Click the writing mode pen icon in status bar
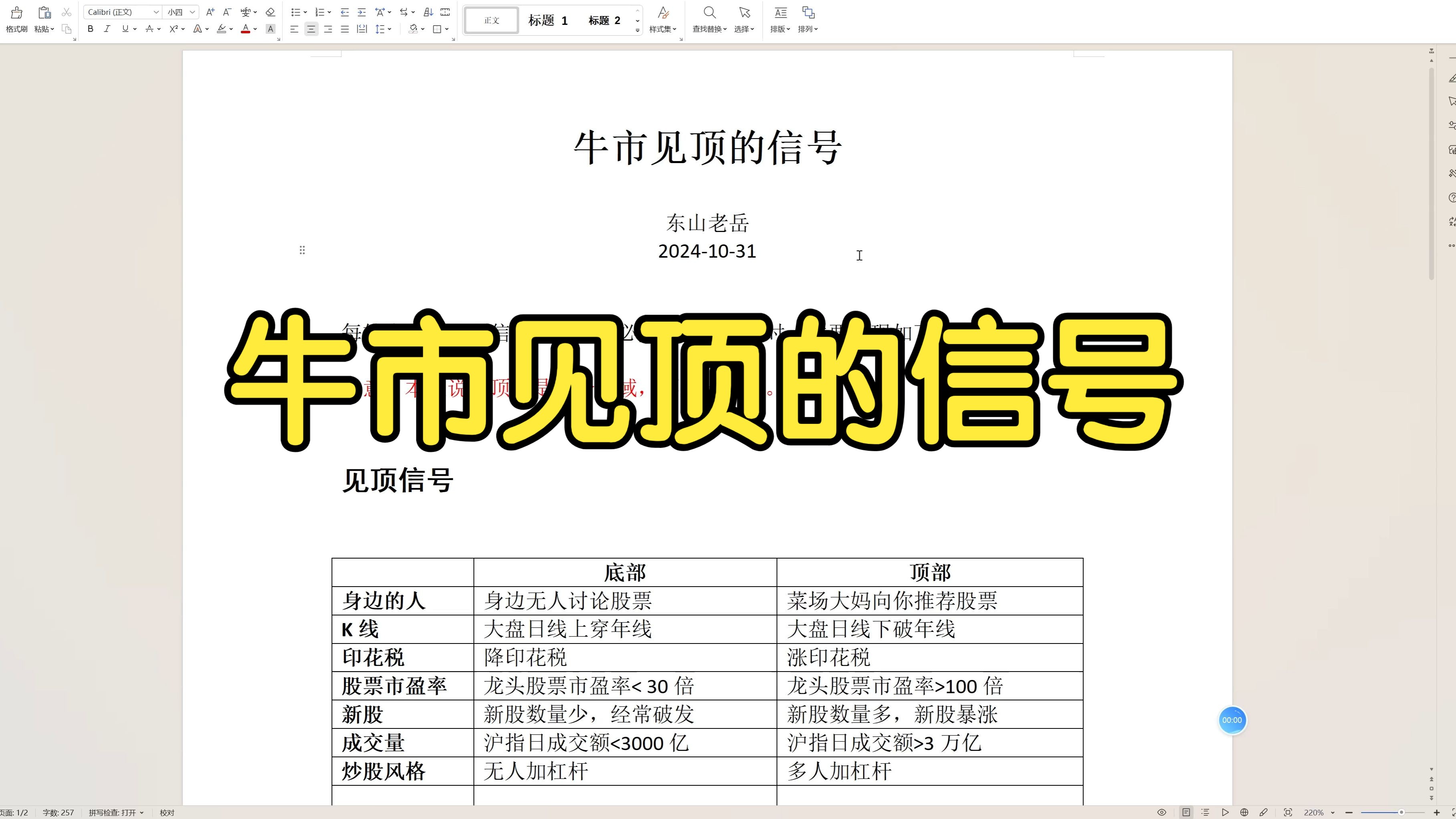The height and width of the screenshot is (819, 1456). [x=1263, y=812]
